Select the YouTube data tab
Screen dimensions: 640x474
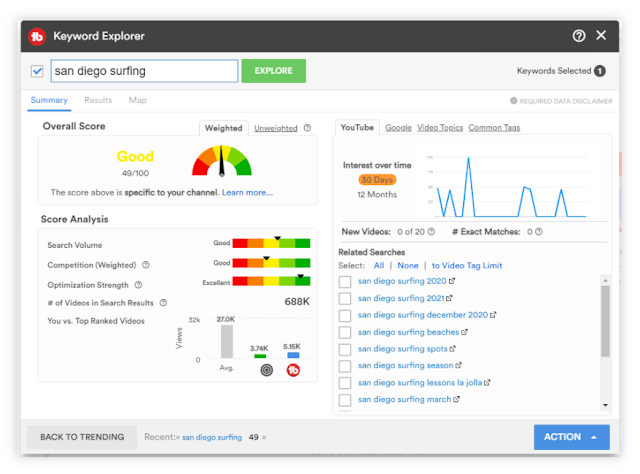357,127
